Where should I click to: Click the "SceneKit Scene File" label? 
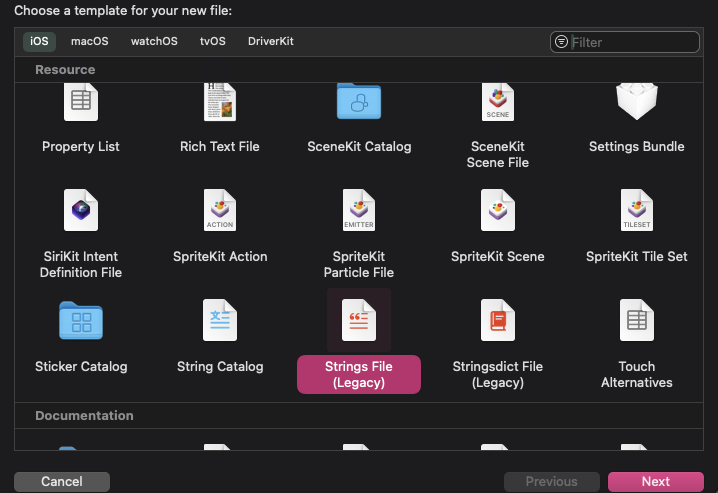point(498,154)
